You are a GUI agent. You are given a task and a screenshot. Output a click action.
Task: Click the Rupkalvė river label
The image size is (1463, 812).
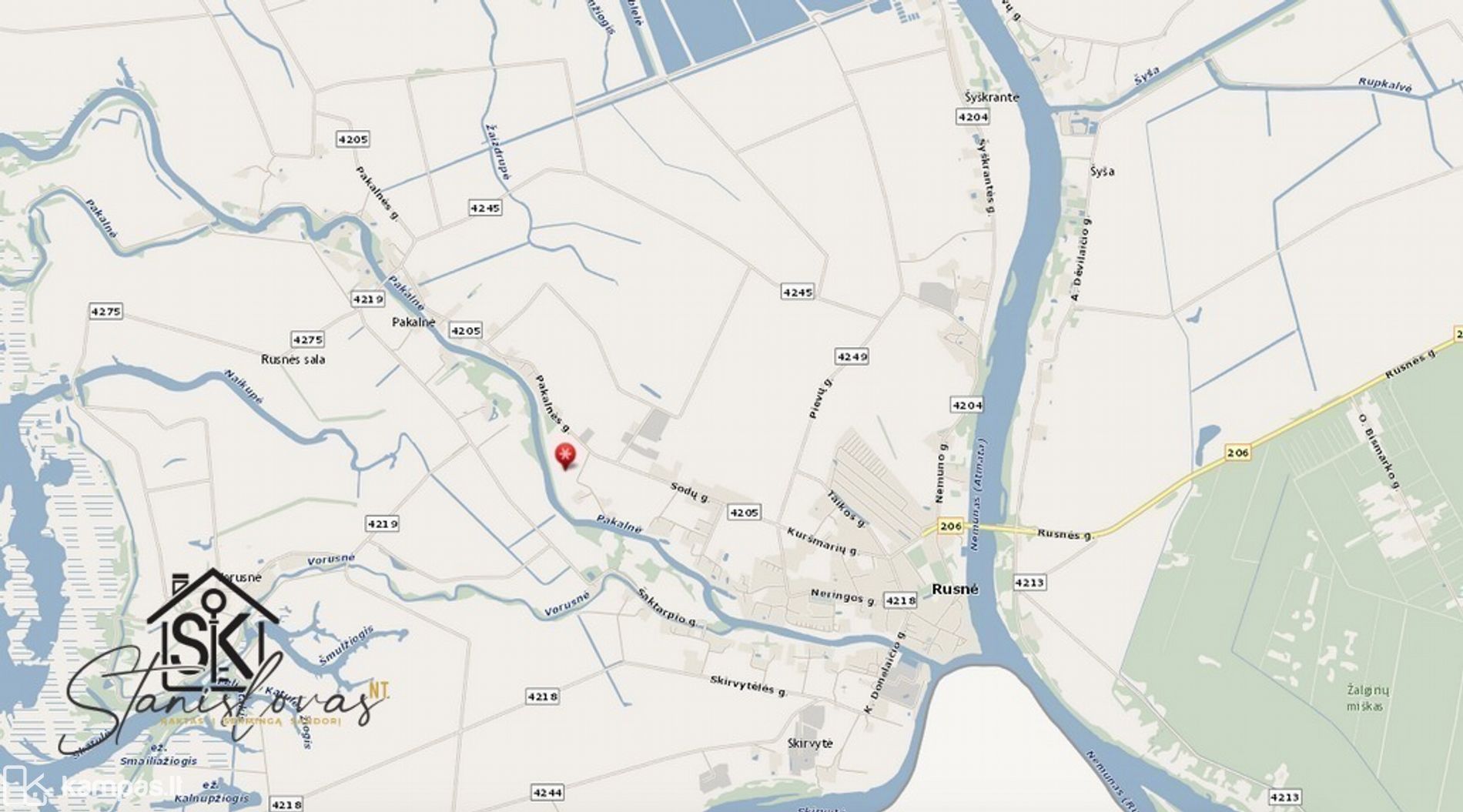click(1385, 85)
